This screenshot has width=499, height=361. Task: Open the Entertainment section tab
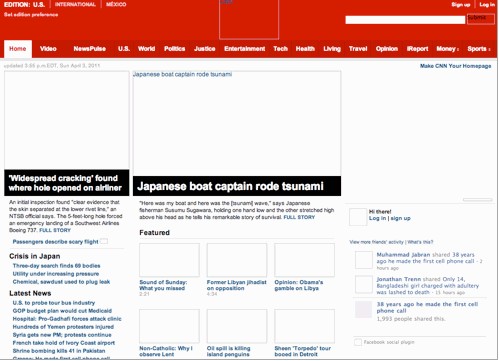245,49
